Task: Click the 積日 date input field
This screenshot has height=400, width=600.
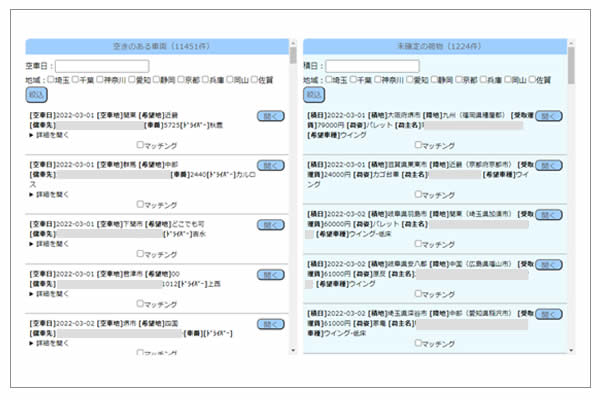Action: [x=373, y=66]
